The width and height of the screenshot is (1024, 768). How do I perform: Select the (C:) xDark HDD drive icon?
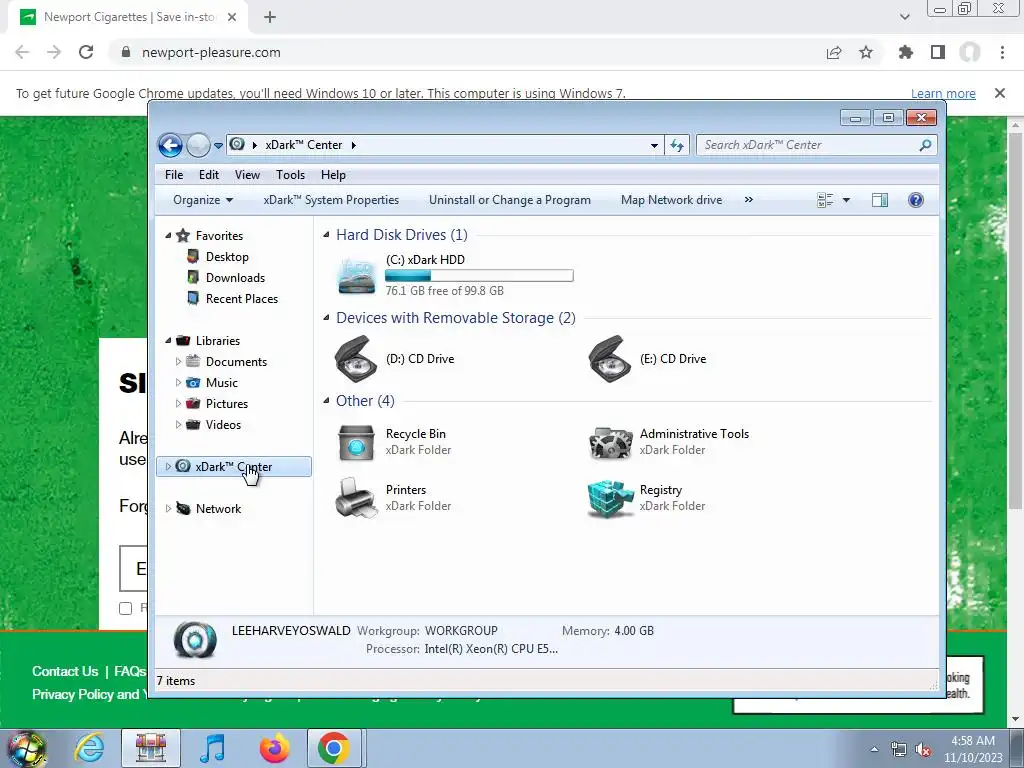tap(357, 276)
